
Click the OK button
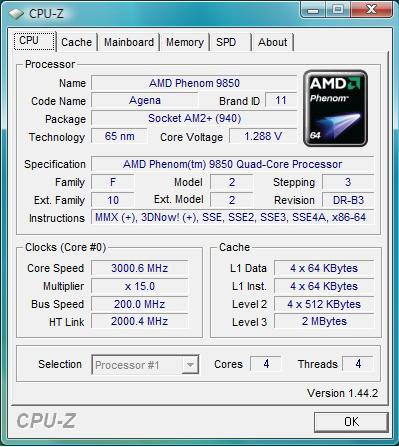pyautogui.click(x=351, y=422)
